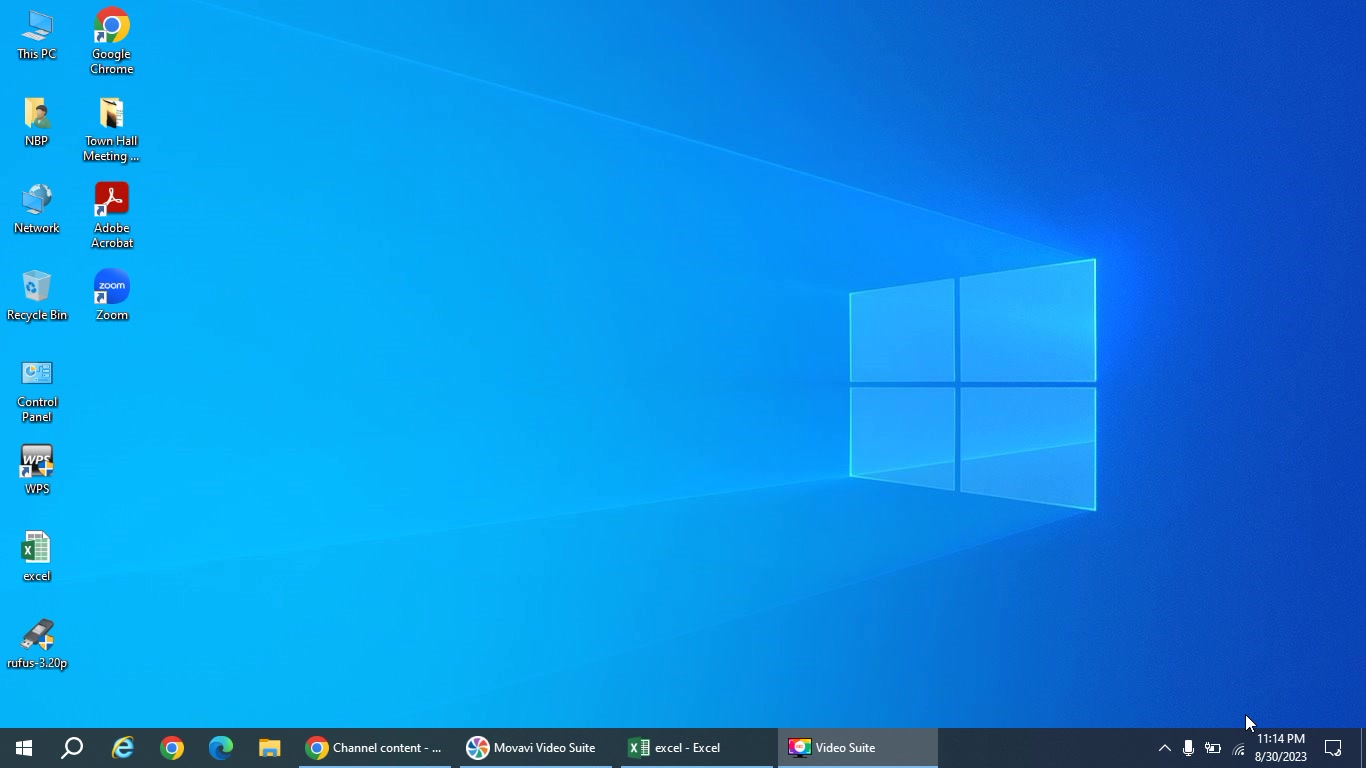The image size is (1366, 768).
Task: Select the Google Chrome desktop icon
Action: [x=111, y=42]
